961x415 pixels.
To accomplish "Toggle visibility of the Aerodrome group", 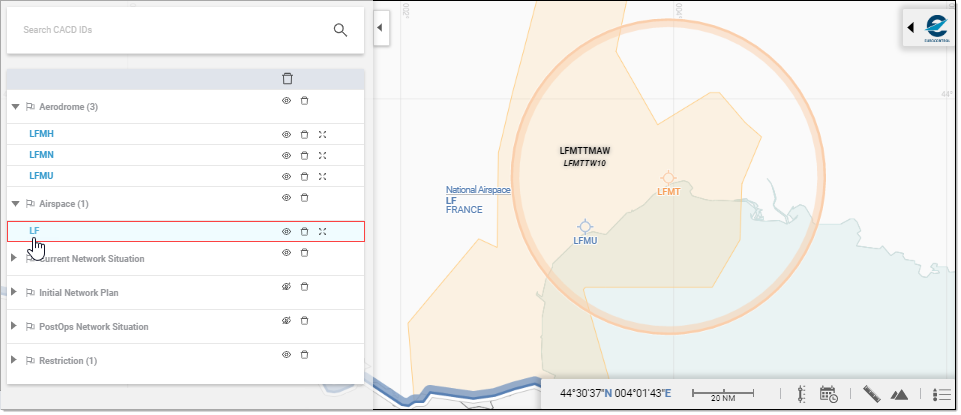I will pyautogui.click(x=286, y=100).
